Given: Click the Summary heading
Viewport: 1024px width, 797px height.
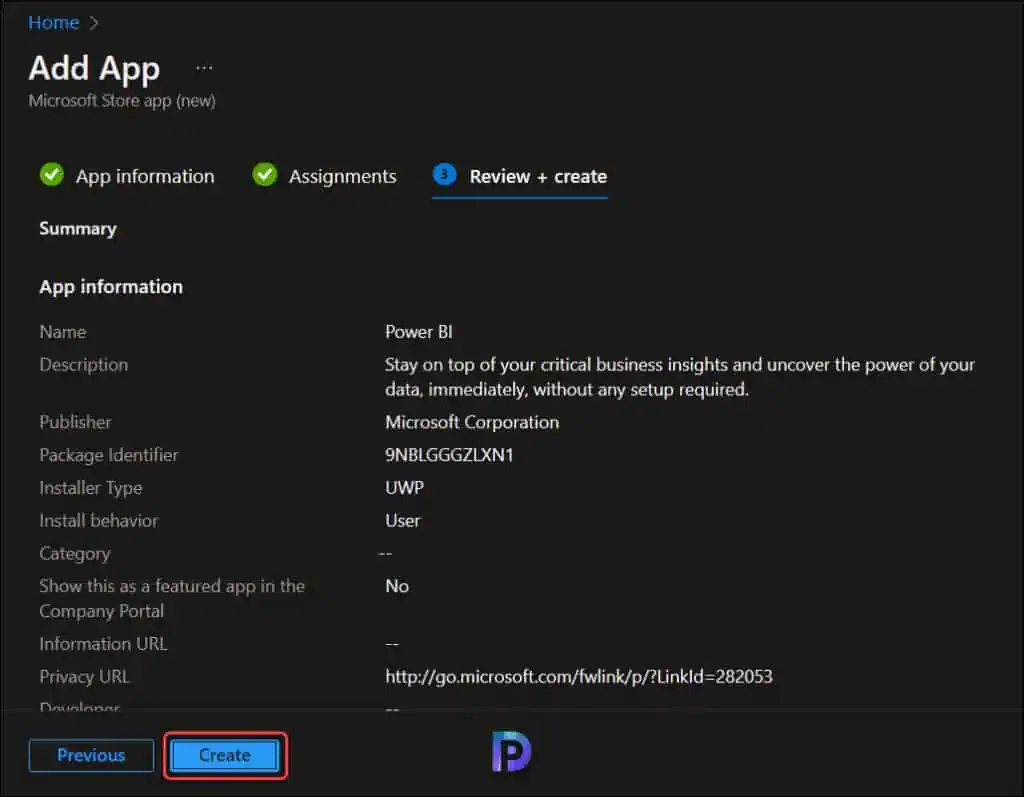Looking at the screenshot, I should [78, 229].
